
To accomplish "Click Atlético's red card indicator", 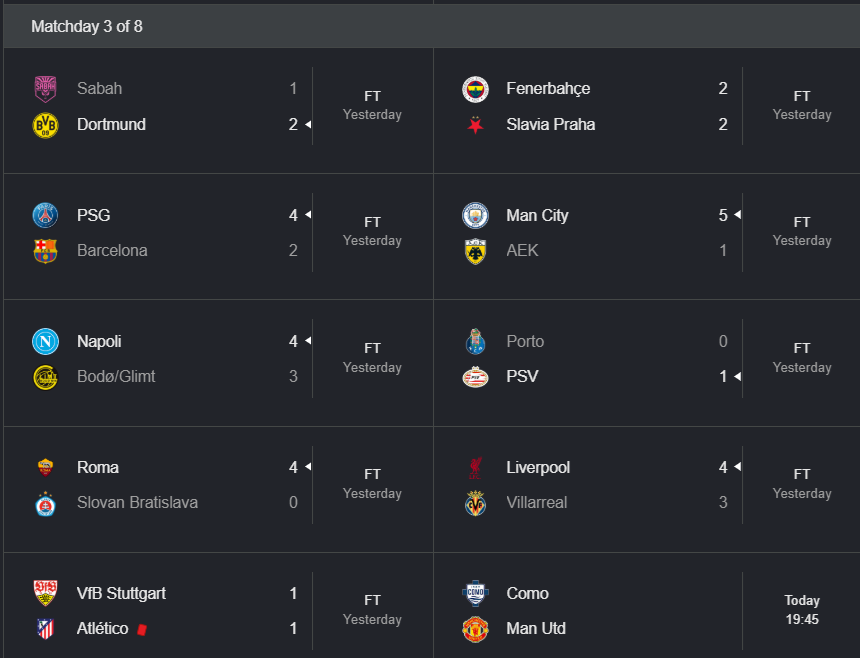I will [x=142, y=629].
